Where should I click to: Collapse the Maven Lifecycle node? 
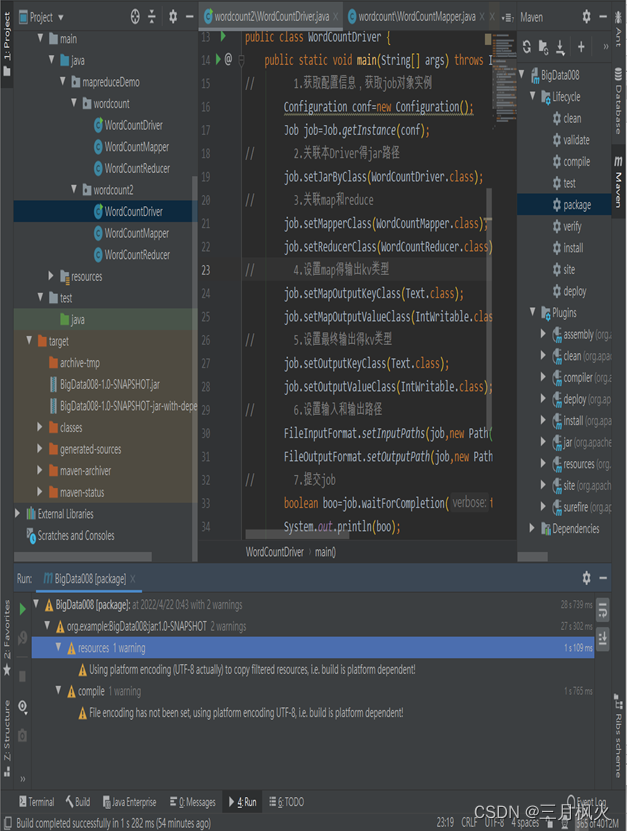533,96
